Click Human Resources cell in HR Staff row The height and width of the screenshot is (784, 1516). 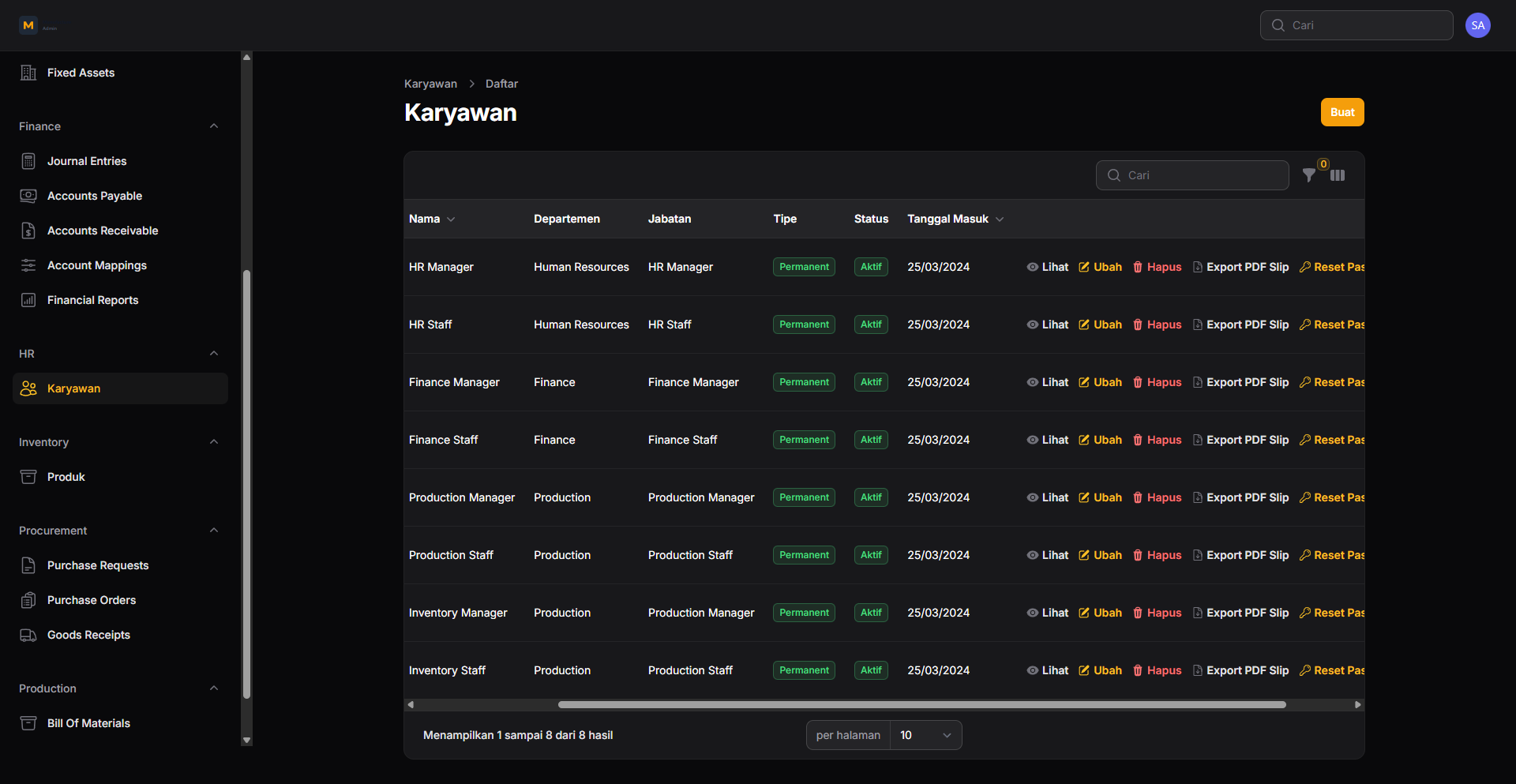pyautogui.click(x=581, y=324)
